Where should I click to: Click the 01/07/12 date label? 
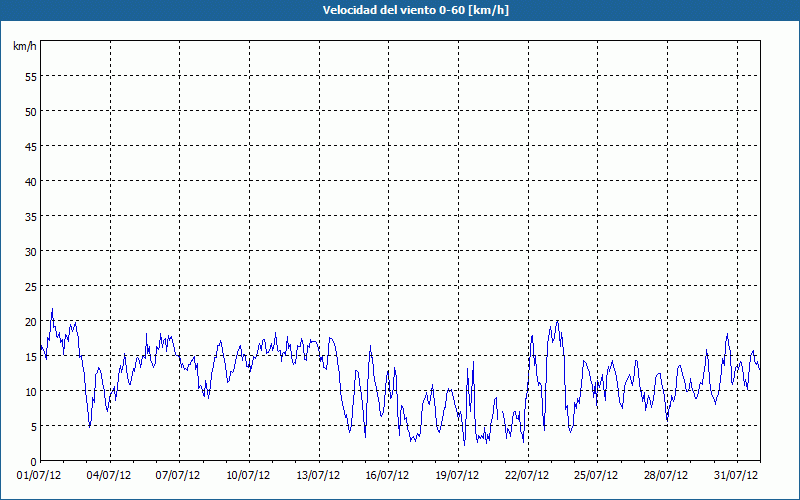tap(39, 476)
